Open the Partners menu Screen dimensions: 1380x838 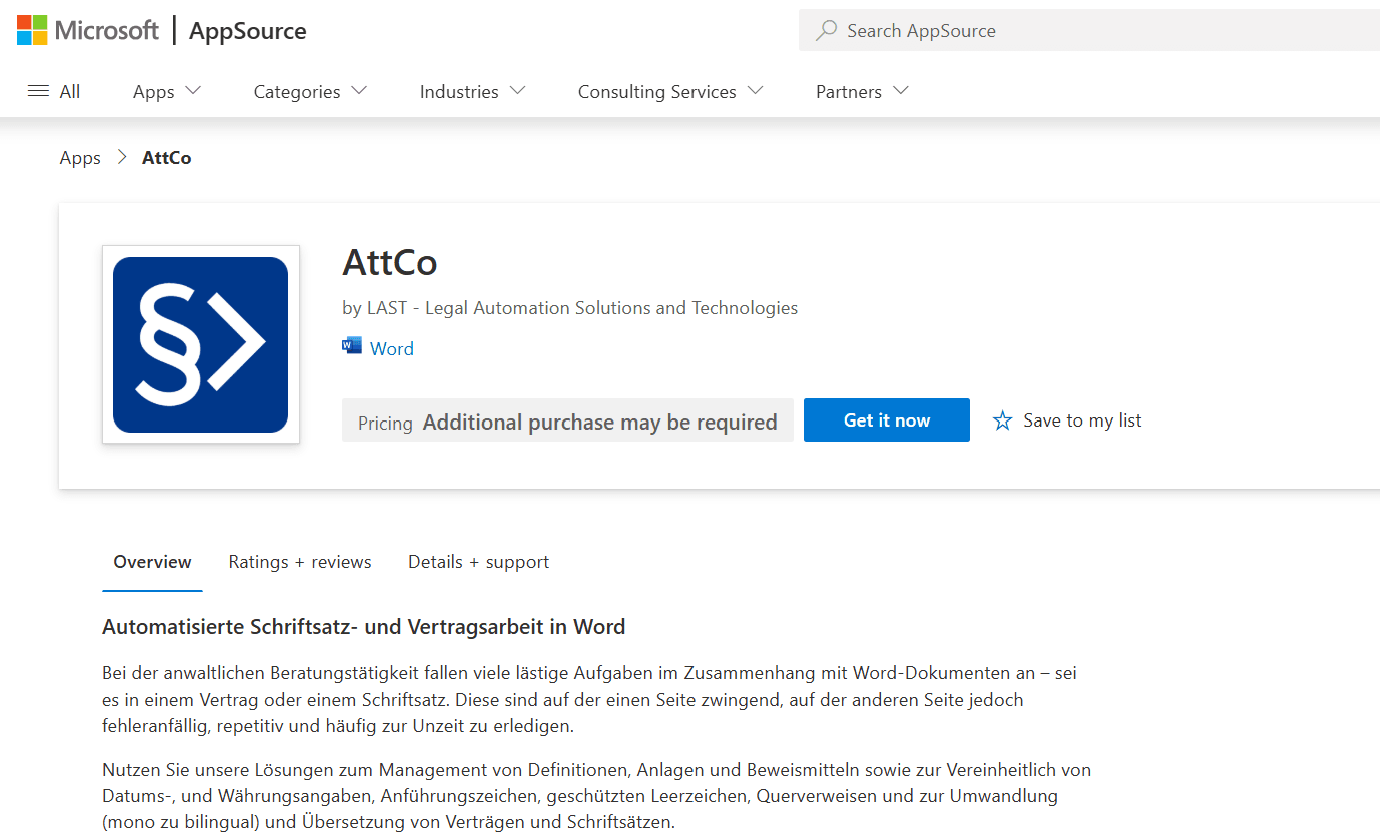point(859,91)
